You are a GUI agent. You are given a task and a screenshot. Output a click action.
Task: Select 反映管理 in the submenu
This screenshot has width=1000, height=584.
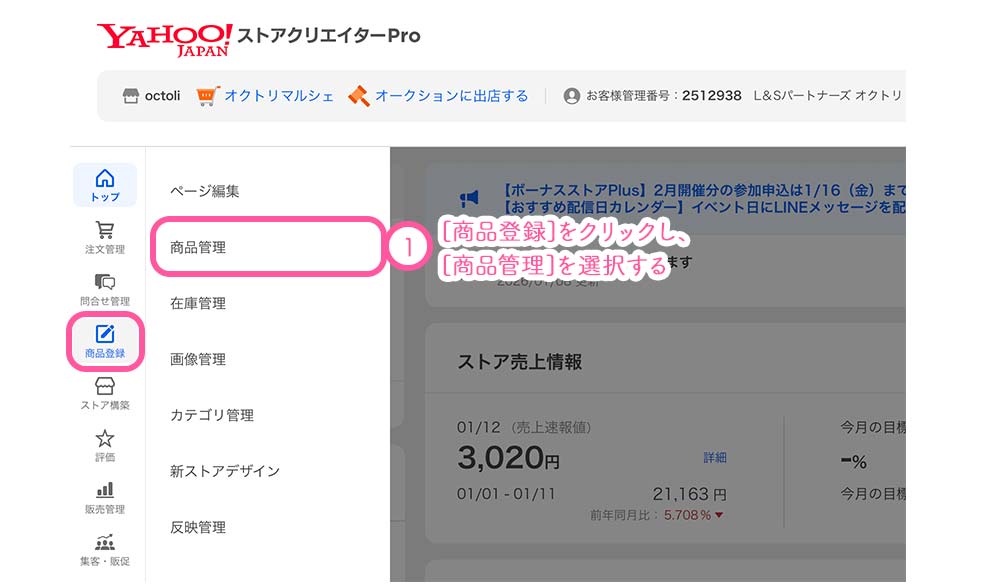click(198, 527)
